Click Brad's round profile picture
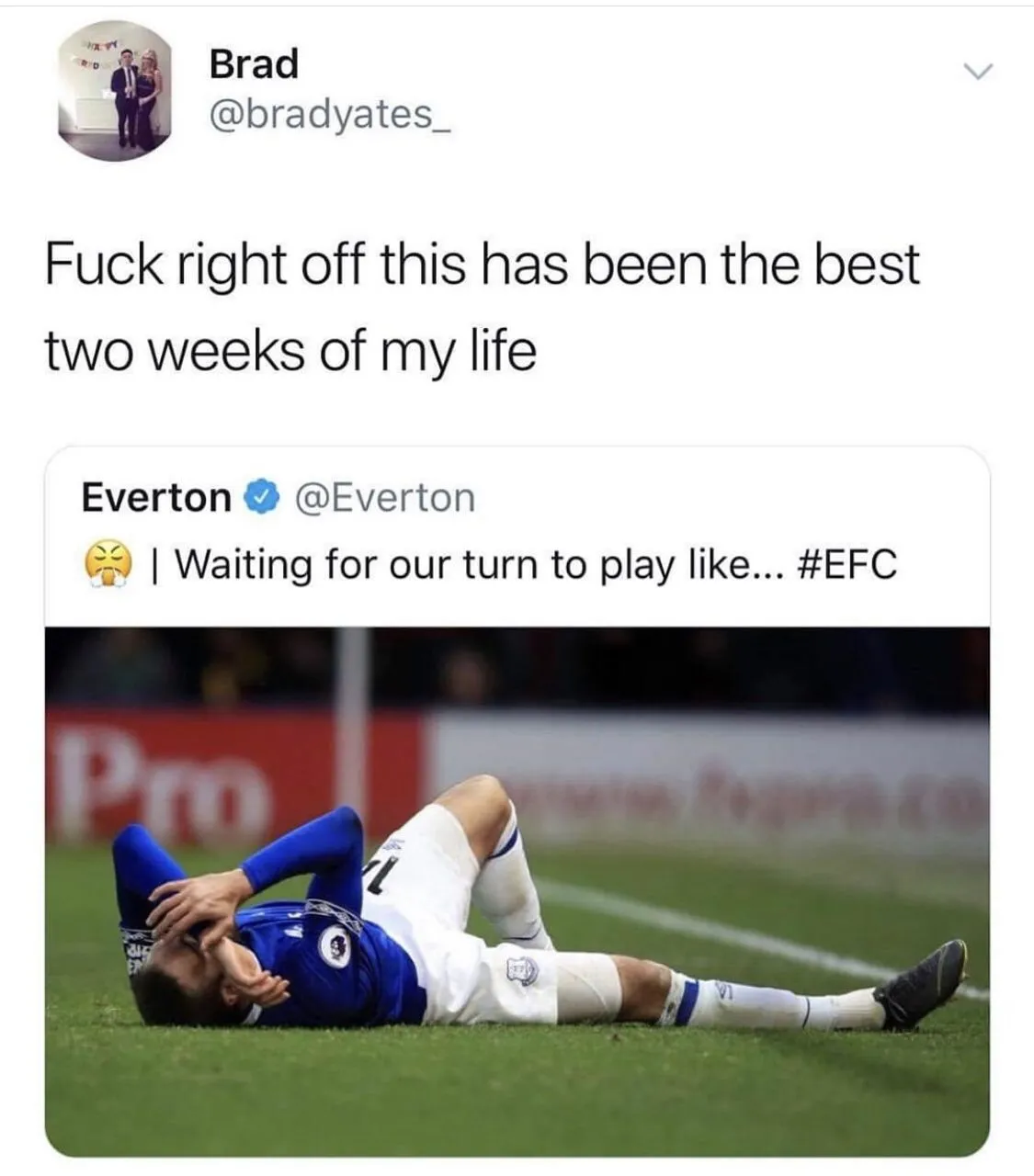1034x1176 pixels. 114,91
